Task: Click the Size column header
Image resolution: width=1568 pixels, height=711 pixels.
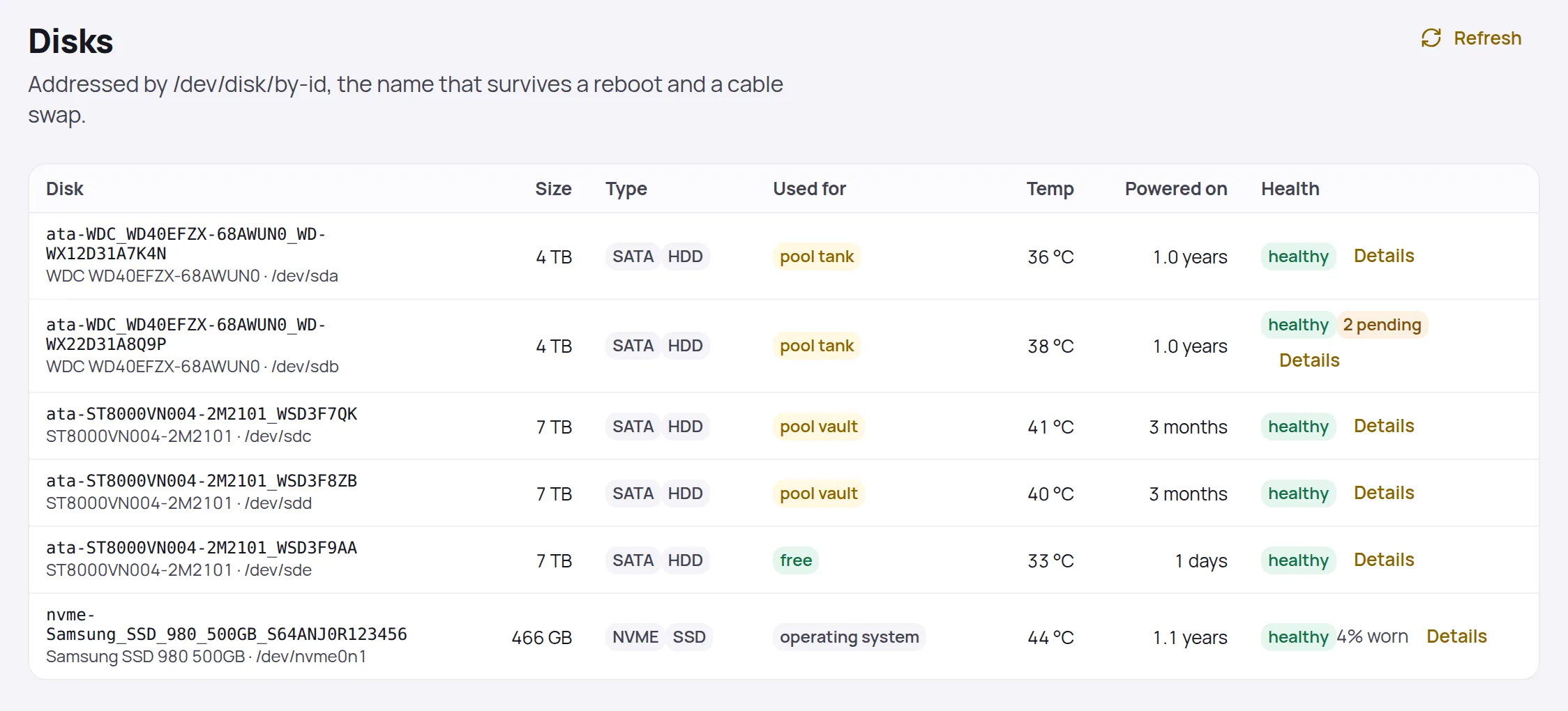Action: point(553,189)
